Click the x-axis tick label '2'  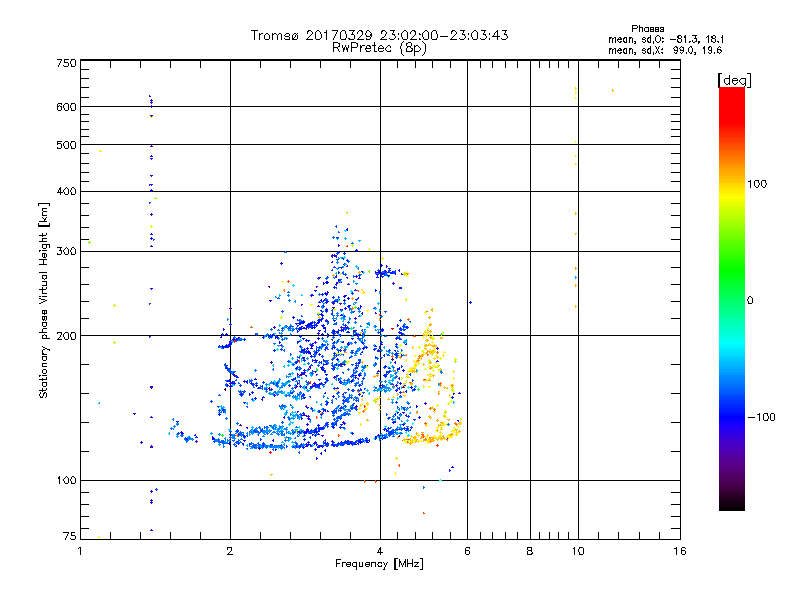click(x=230, y=551)
